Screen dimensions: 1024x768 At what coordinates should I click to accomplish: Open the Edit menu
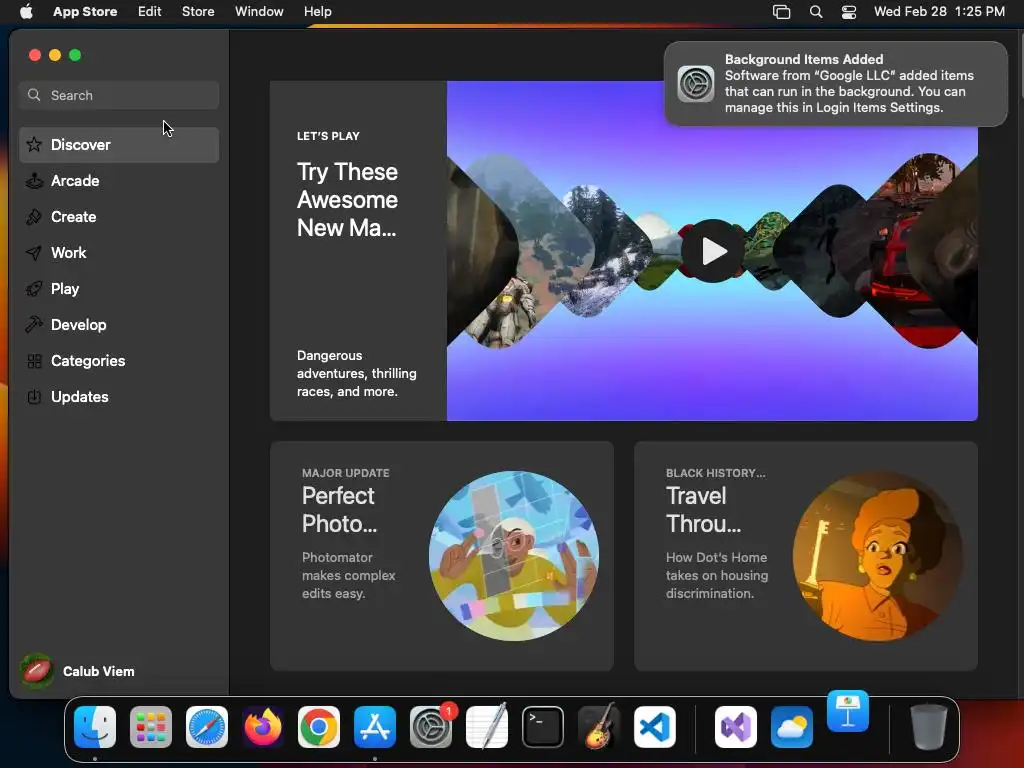click(x=150, y=12)
